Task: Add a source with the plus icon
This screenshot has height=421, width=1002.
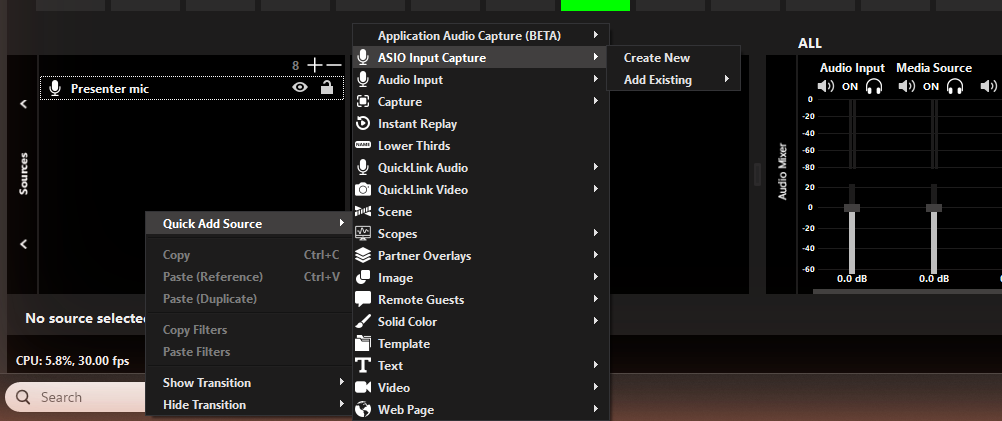Action: click(314, 65)
